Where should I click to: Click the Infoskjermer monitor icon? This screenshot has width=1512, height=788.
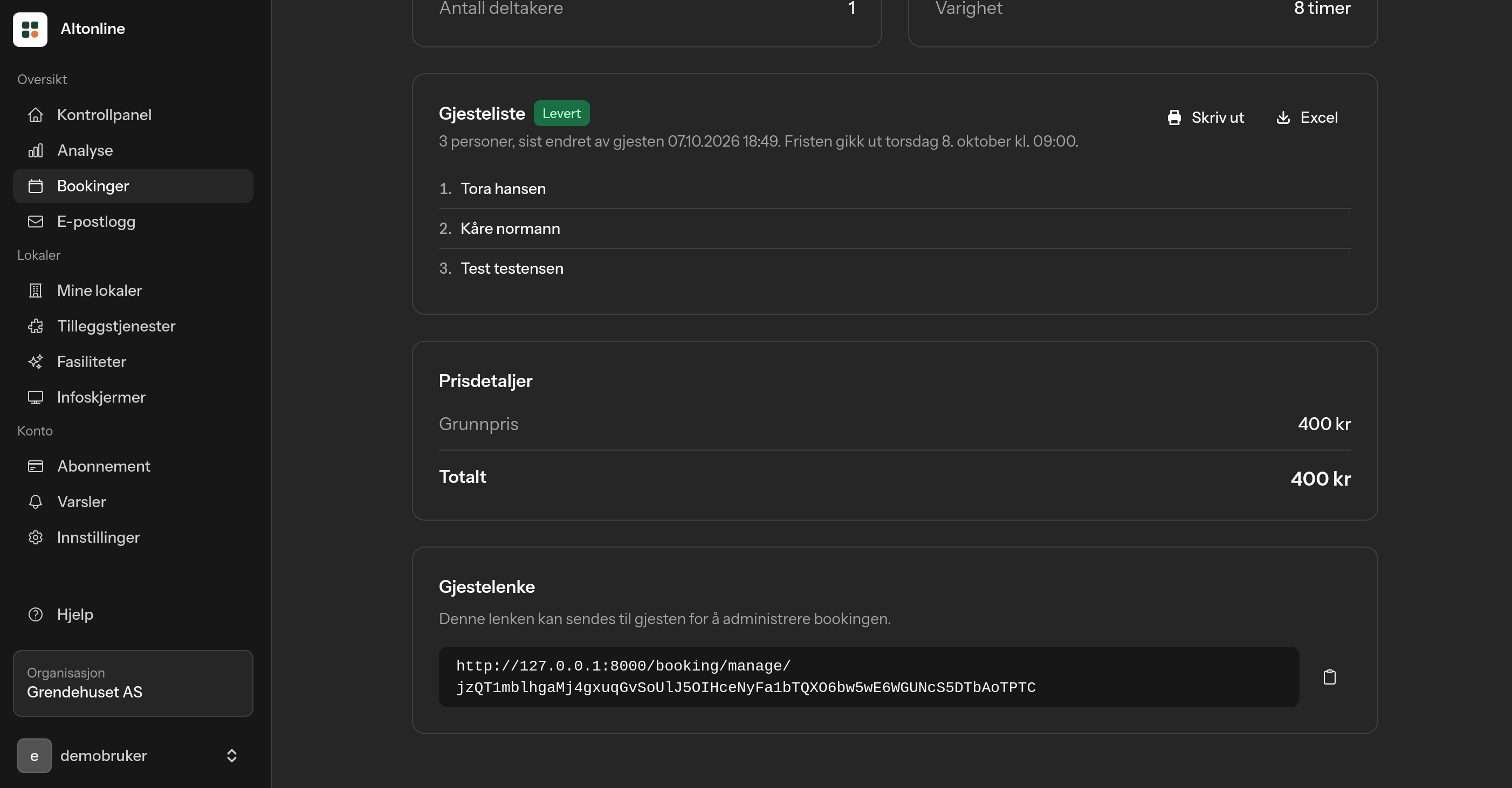pyautogui.click(x=35, y=397)
